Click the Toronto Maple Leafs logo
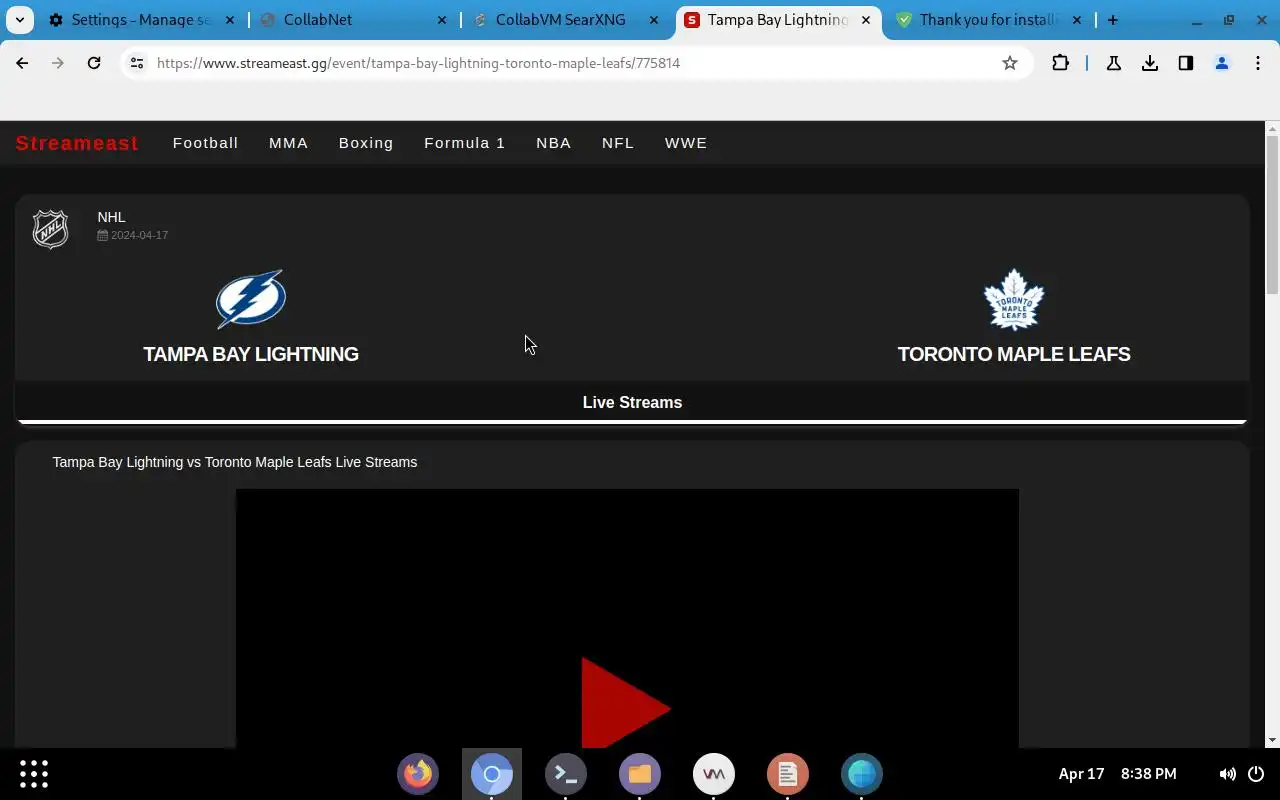This screenshot has width=1280, height=800. tap(1014, 299)
